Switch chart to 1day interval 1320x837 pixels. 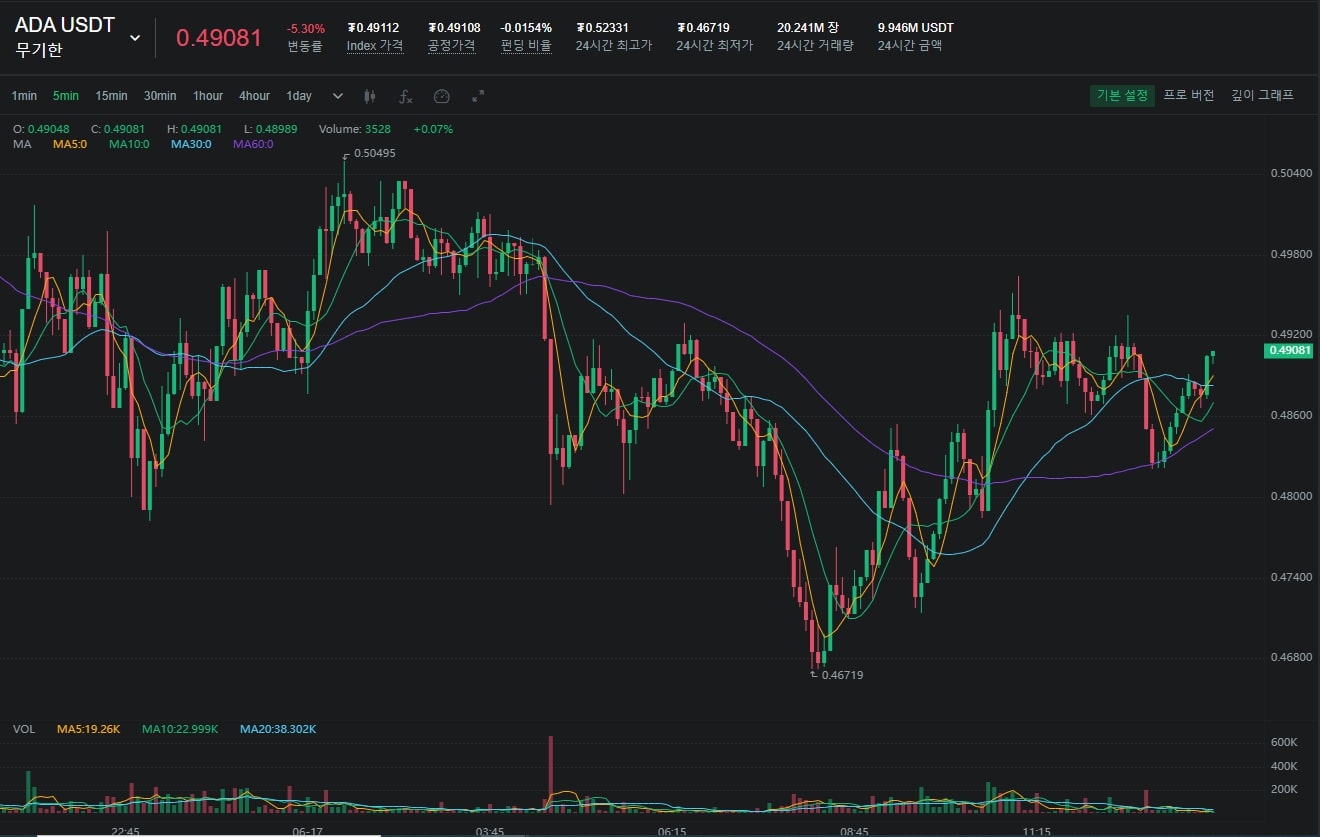coord(299,96)
